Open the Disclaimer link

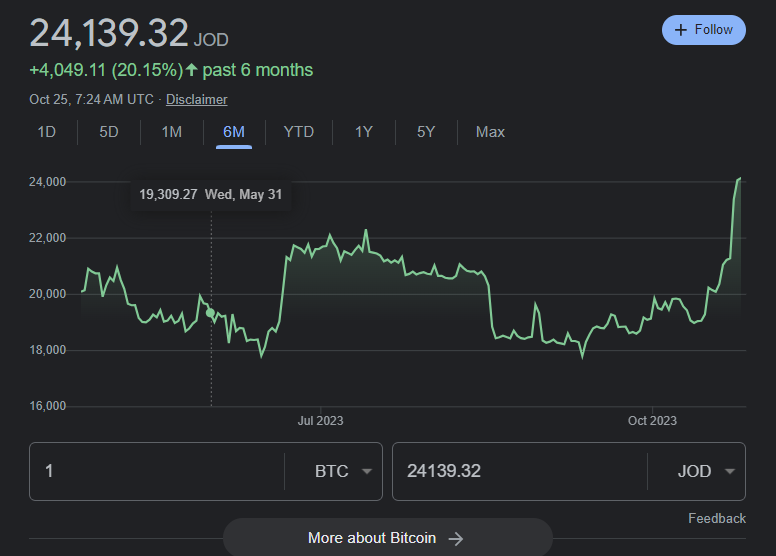(x=196, y=100)
